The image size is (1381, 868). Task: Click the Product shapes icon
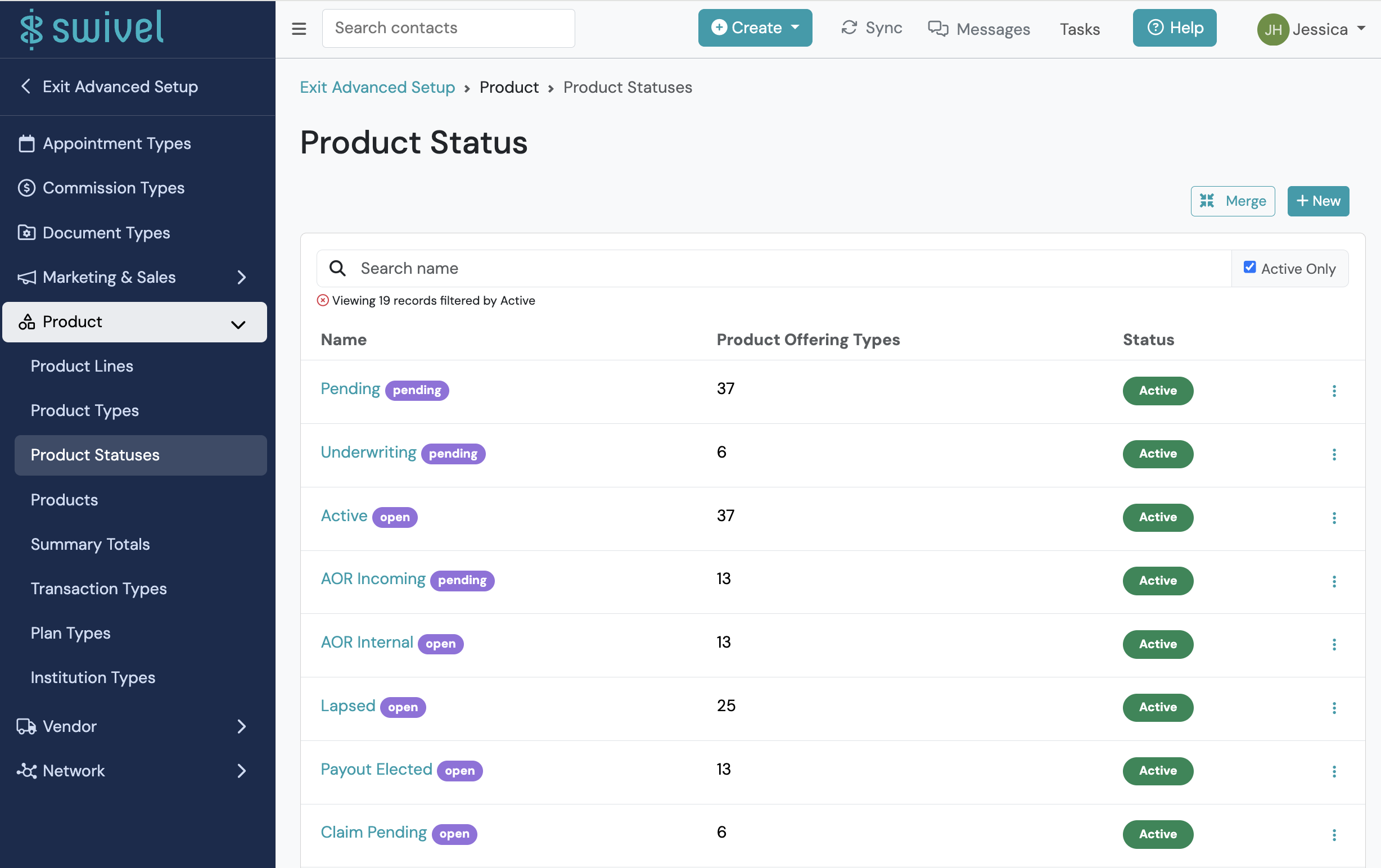point(26,322)
